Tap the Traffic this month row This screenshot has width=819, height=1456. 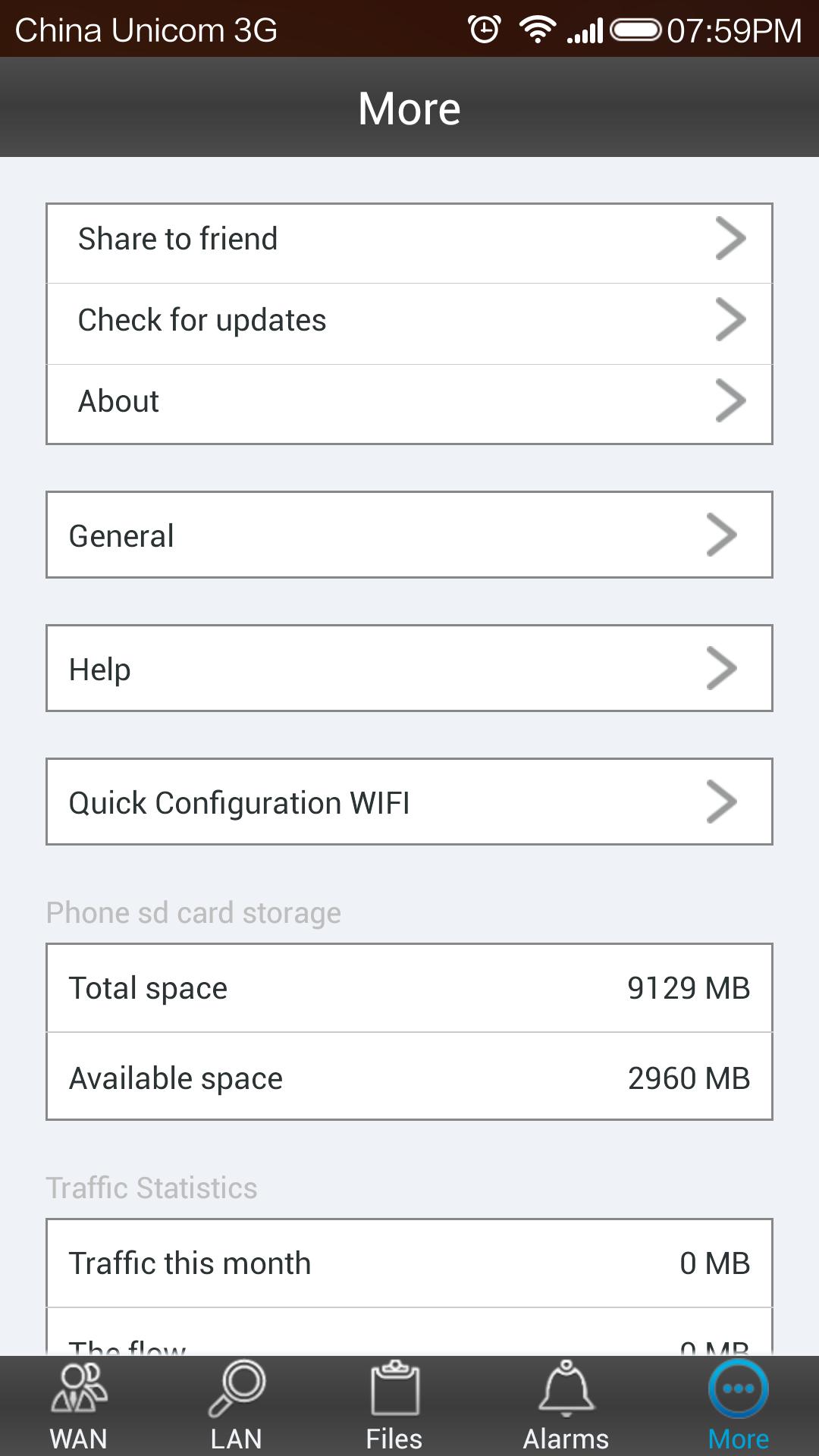coord(409,1263)
